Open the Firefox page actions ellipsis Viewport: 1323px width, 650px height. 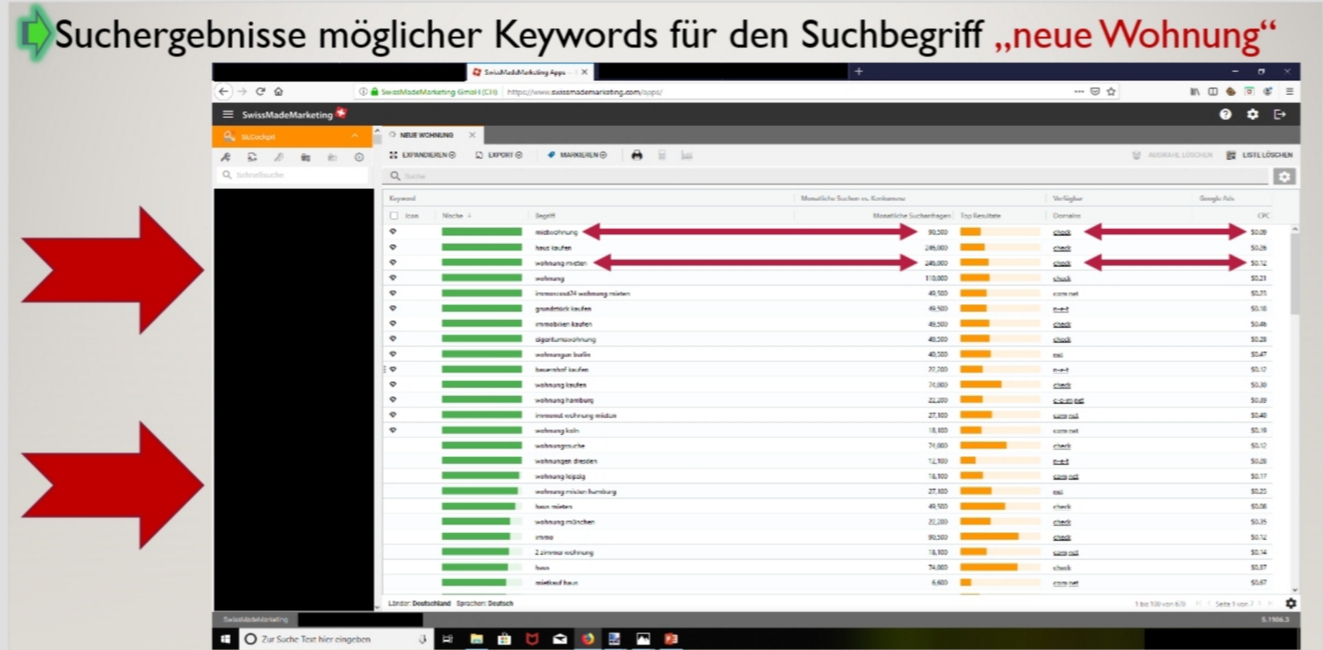(x=1079, y=91)
